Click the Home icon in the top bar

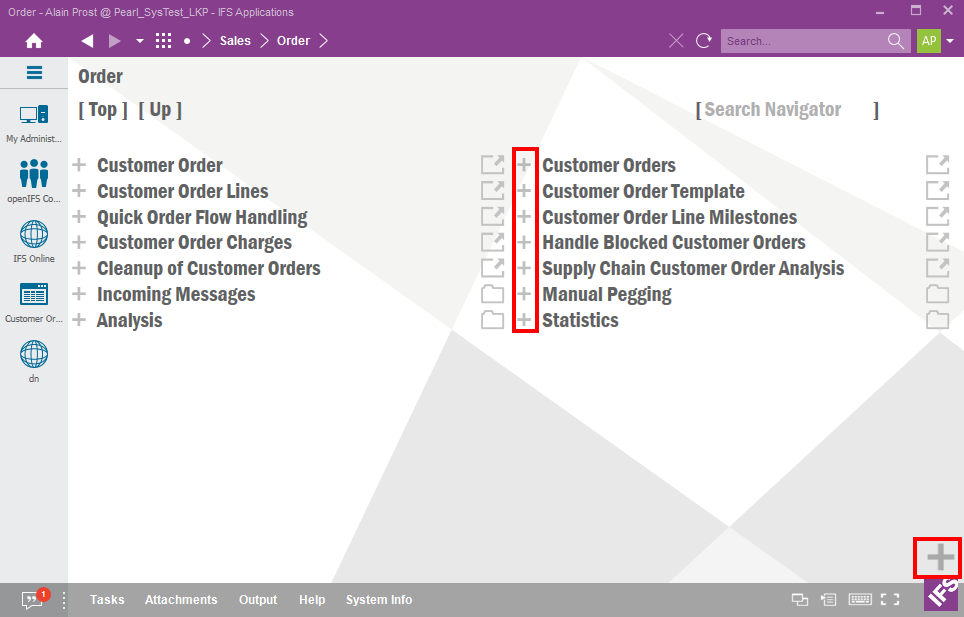pyautogui.click(x=34, y=41)
